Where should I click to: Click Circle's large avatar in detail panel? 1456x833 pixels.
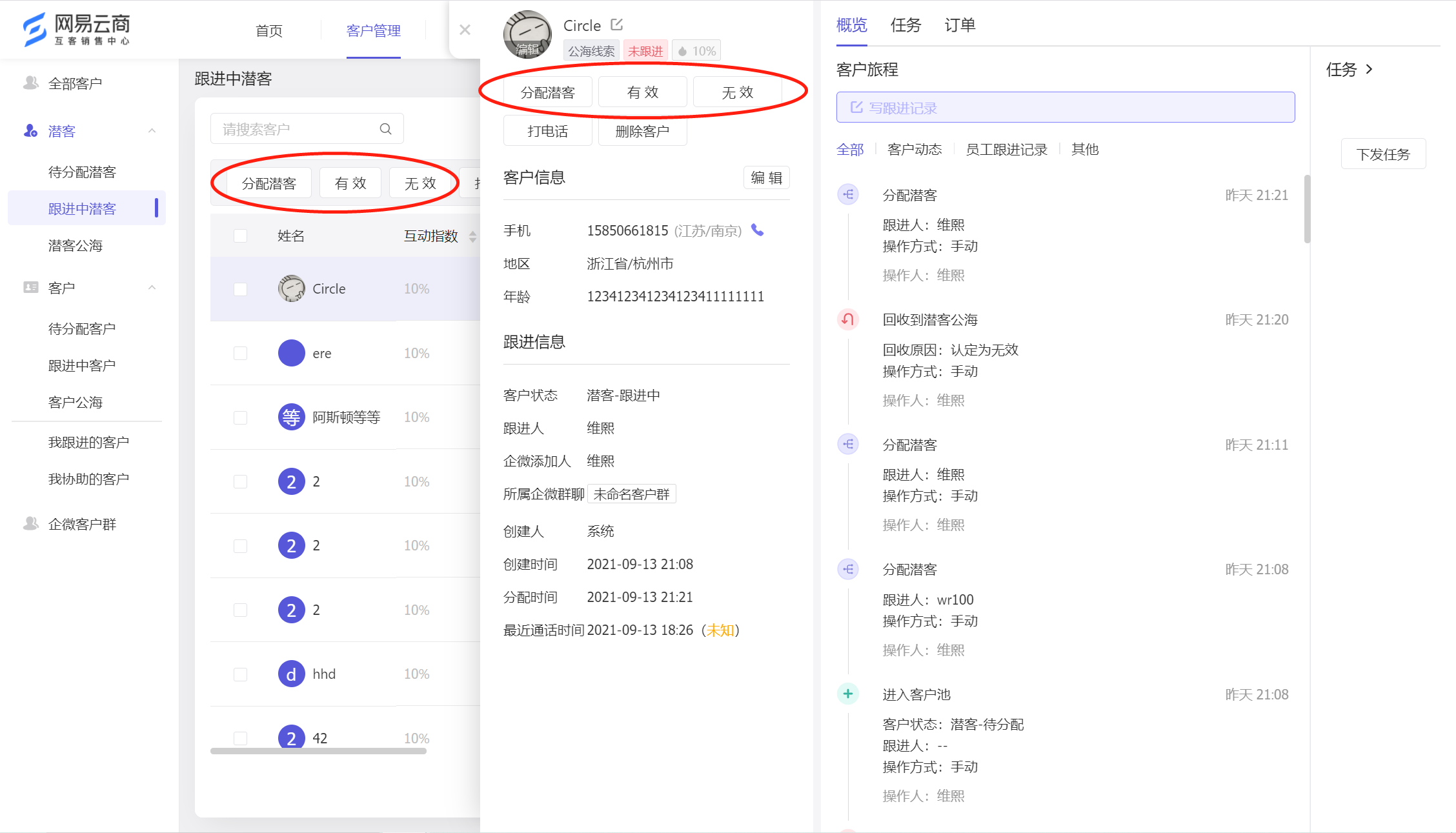[527, 34]
